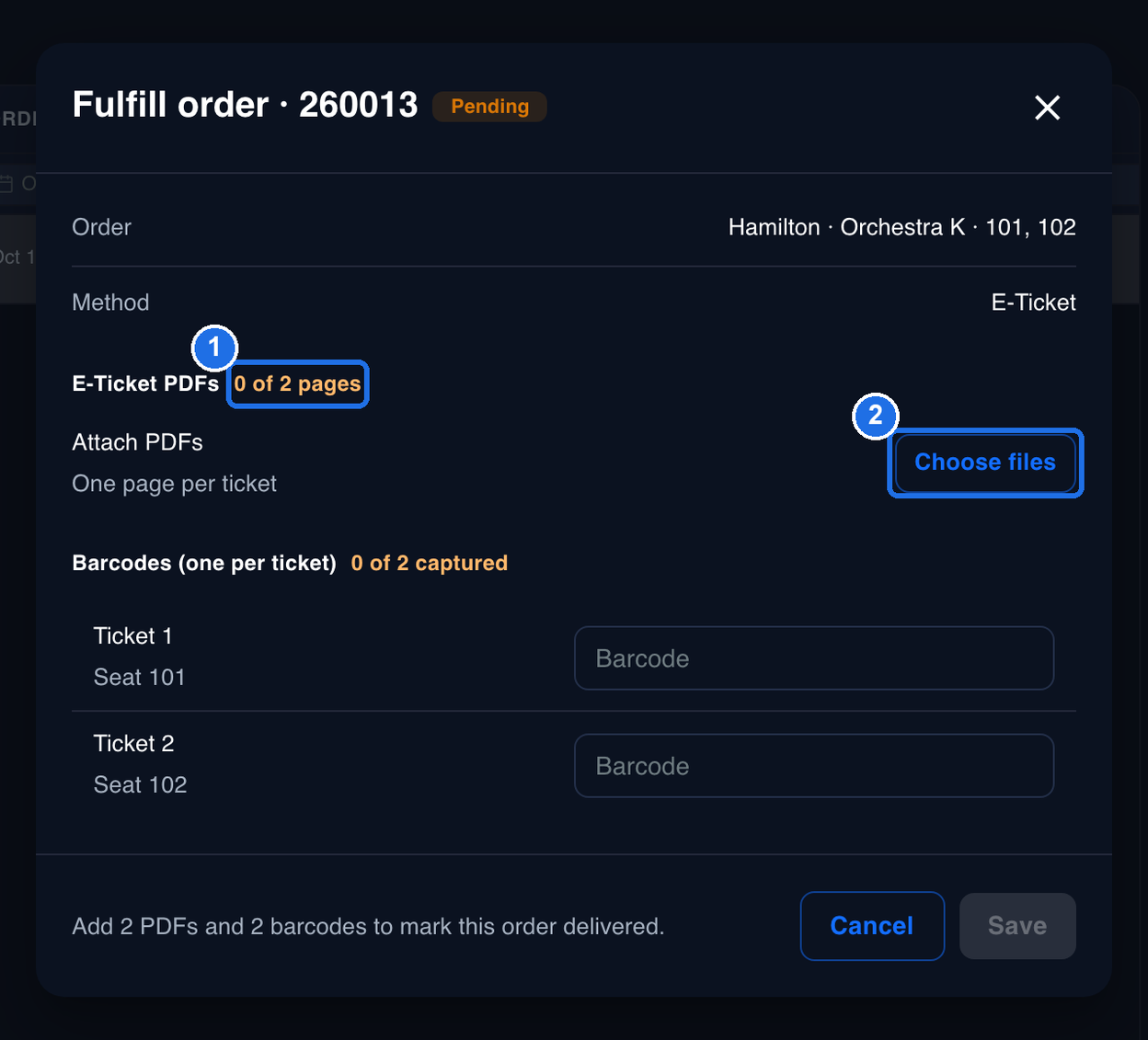Click the "0 of 2 pages" counter

click(x=297, y=384)
